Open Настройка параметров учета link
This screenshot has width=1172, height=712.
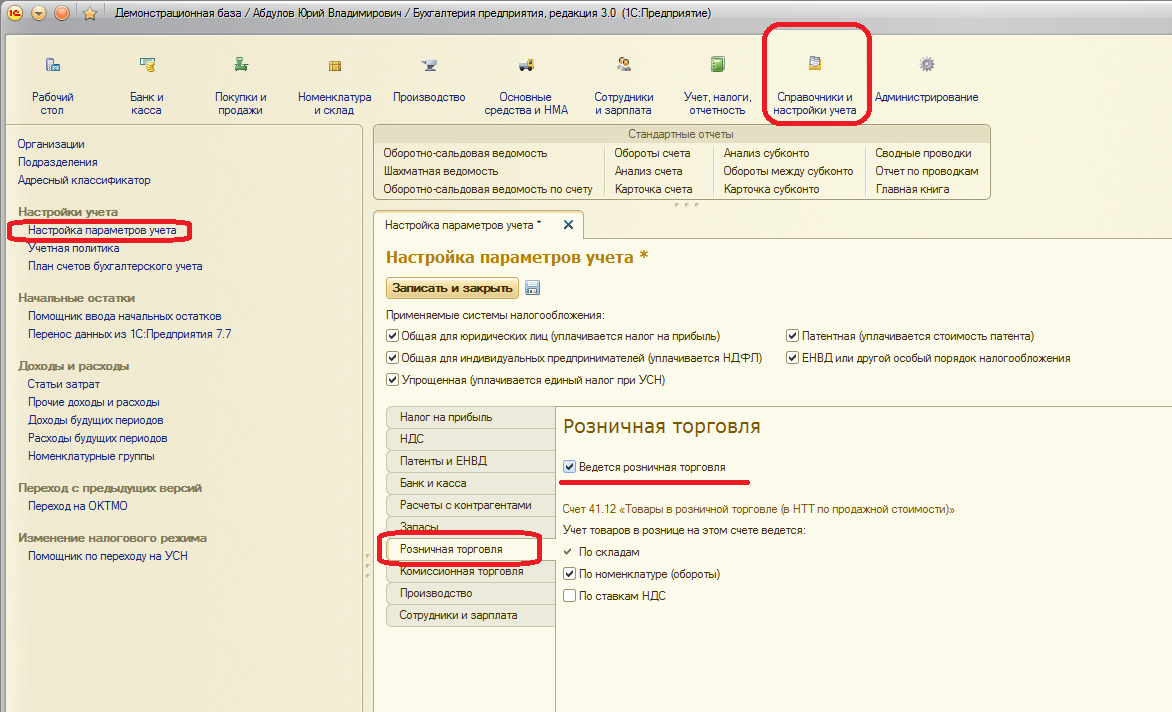click(102, 230)
